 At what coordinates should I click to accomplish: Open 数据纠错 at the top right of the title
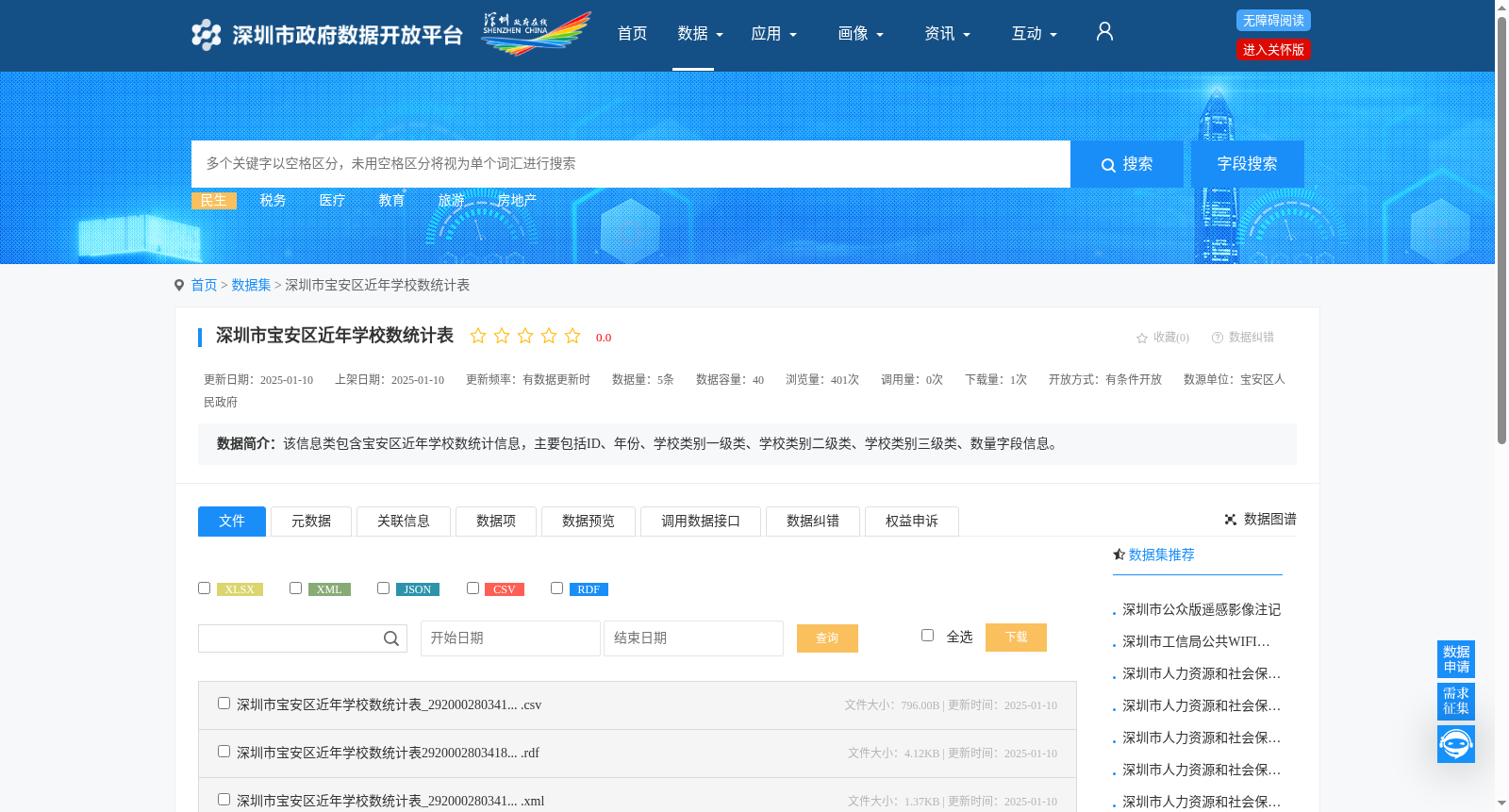(x=1243, y=338)
